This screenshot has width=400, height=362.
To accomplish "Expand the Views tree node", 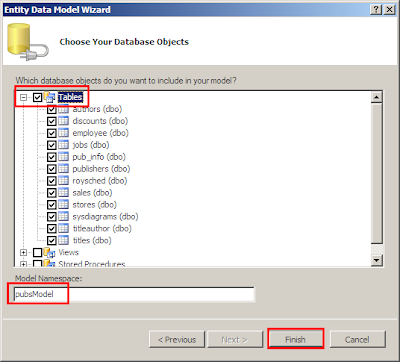I will point(23,253).
